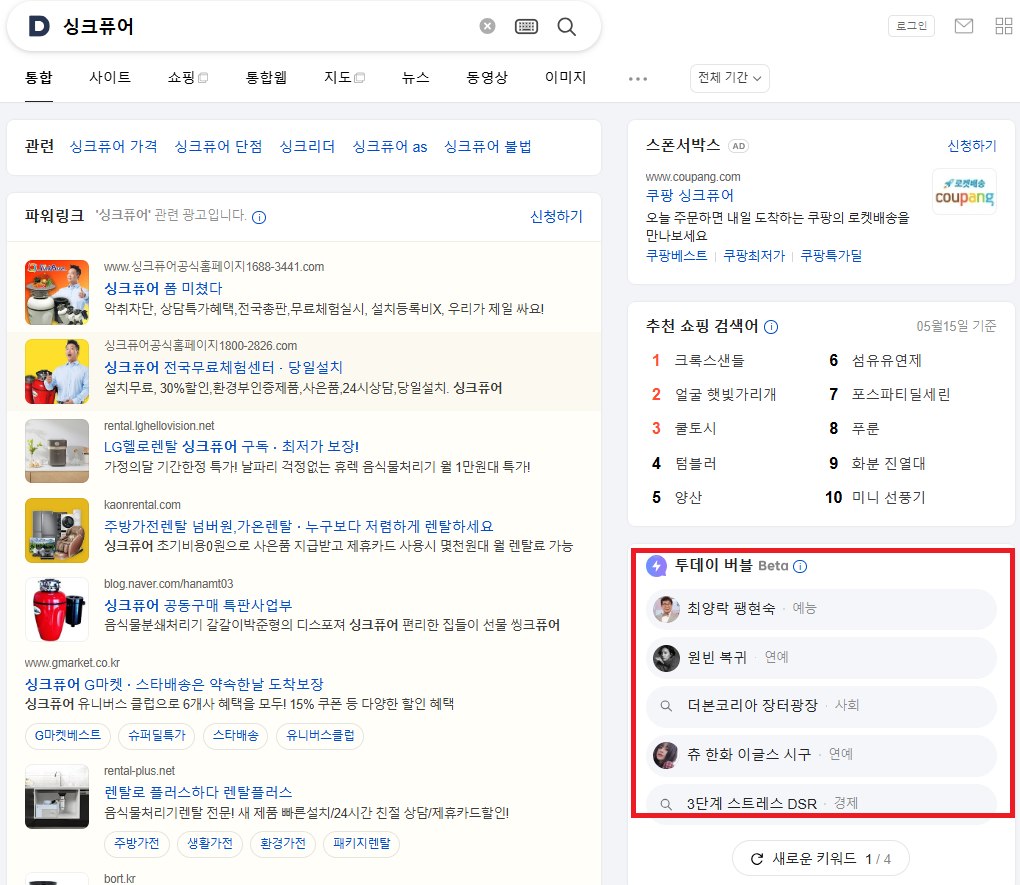Image resolution: width=1020 pixels, height=885 pixels.
Task: Open 싱크퓨어 전국무료체험센터 ad link
Action: tap(223, 368)
